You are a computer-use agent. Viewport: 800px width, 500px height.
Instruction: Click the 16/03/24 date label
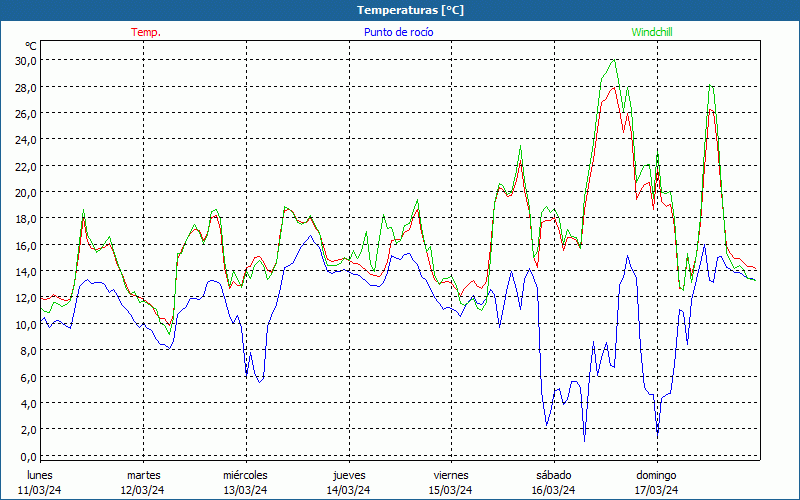[554, 490]
